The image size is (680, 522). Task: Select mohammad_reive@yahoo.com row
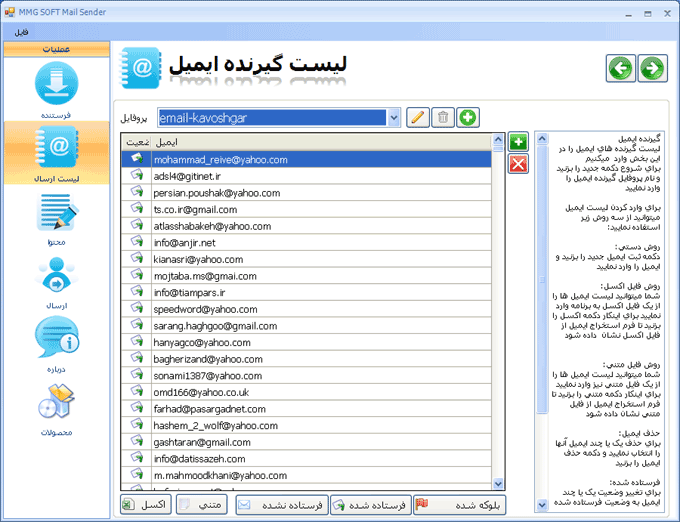[306, 160]
